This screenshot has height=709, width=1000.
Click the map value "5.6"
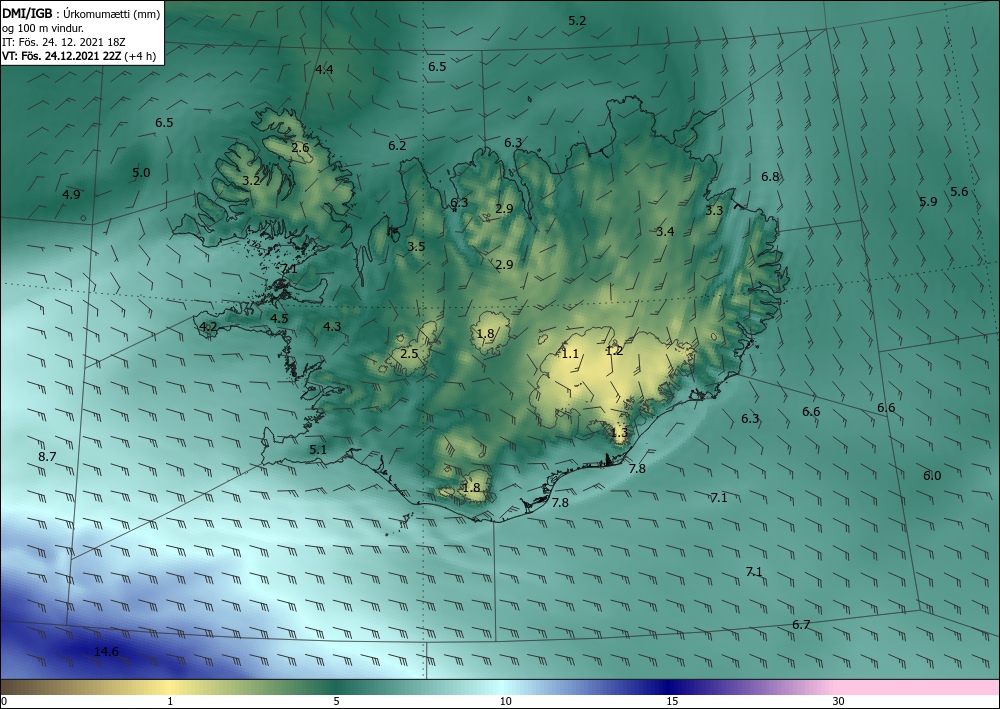coord(959,191)
